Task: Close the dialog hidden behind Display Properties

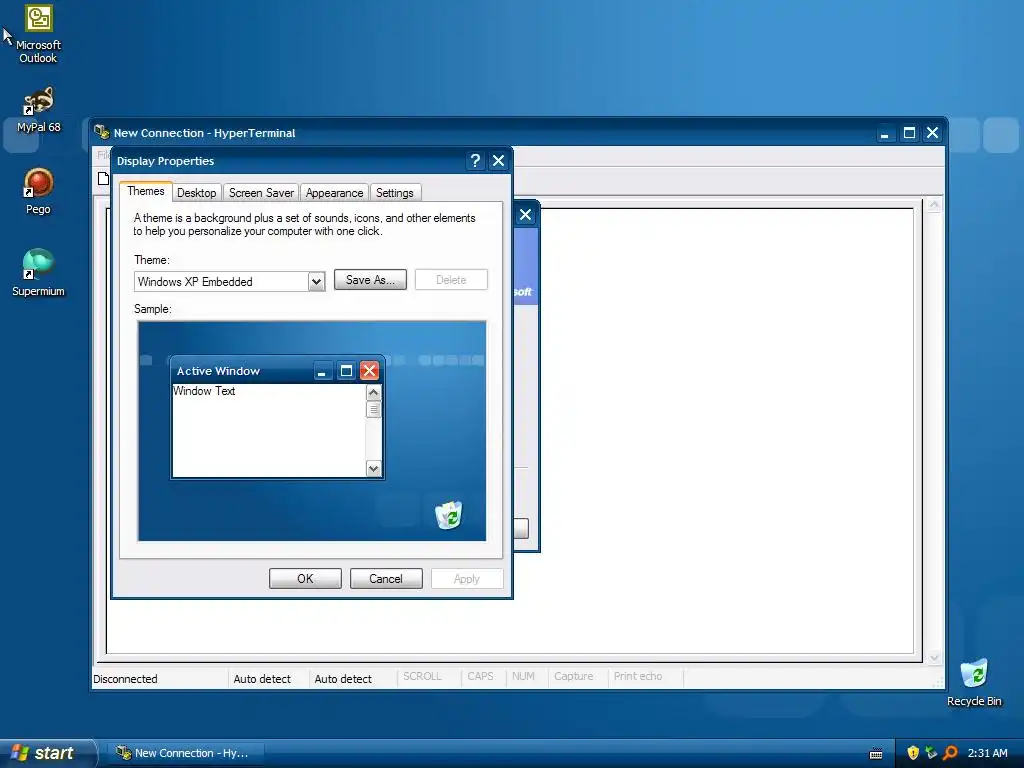Action: [525, 215]
